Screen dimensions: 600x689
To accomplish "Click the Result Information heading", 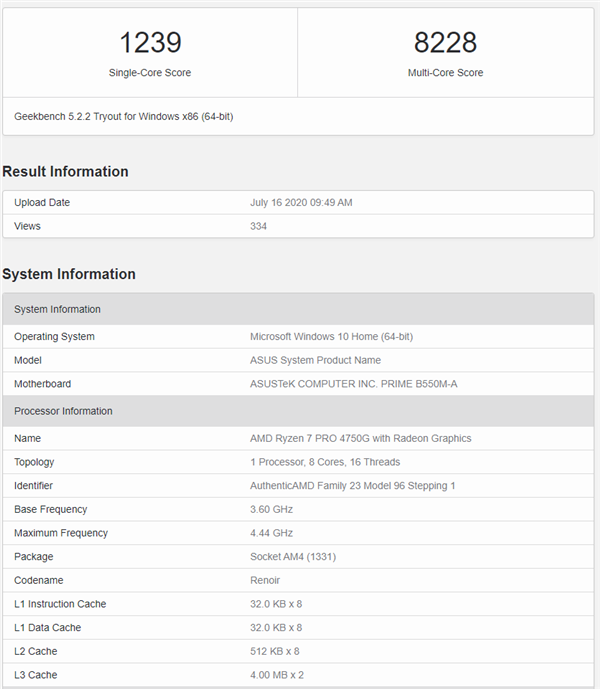I will (65, 172).
